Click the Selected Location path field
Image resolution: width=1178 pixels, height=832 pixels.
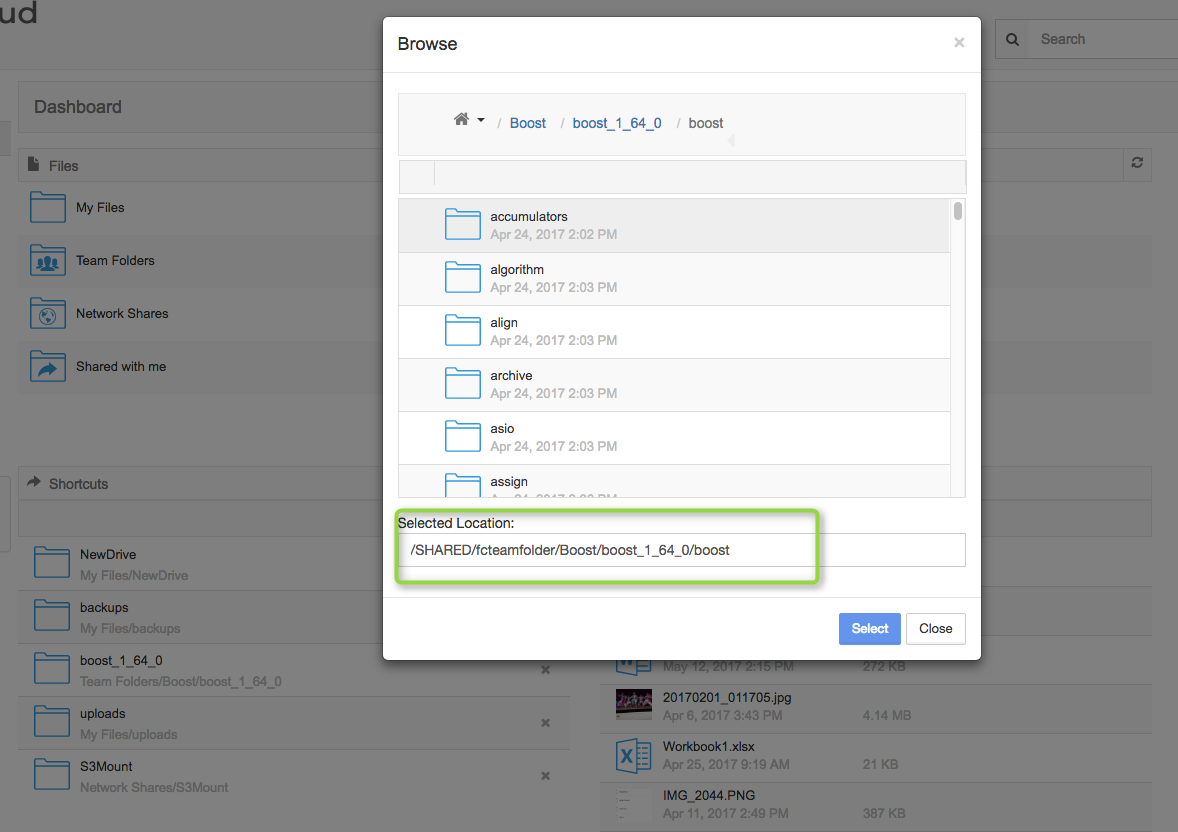(x=681, y=550)
